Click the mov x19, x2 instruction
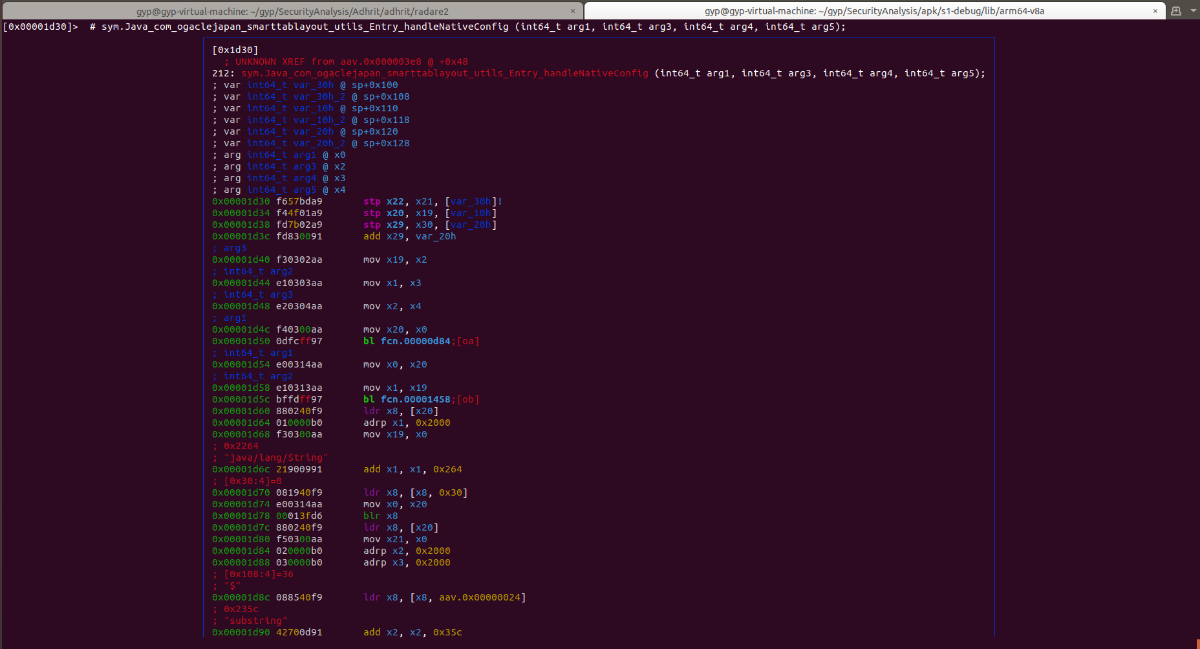1200x649 pixels. pyautogui.click(x=395, y=260)
